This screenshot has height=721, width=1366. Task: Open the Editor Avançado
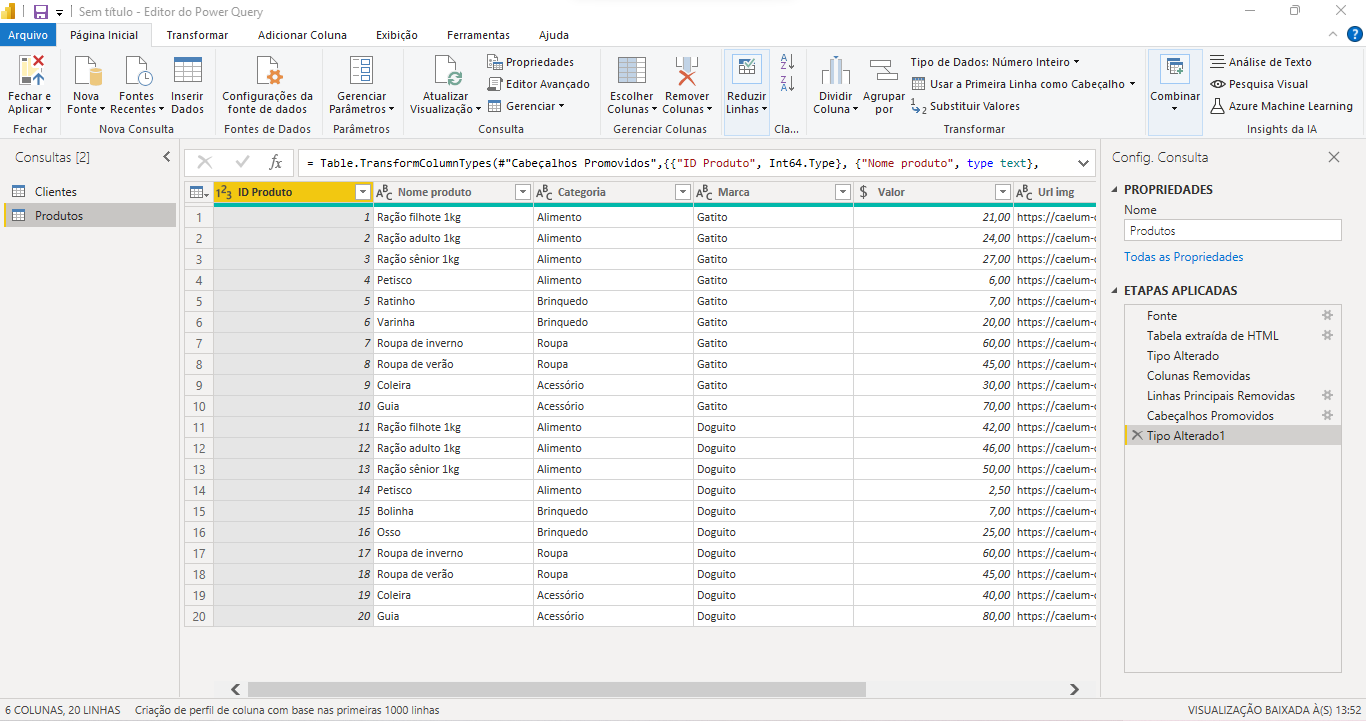[x=539, y=84]
